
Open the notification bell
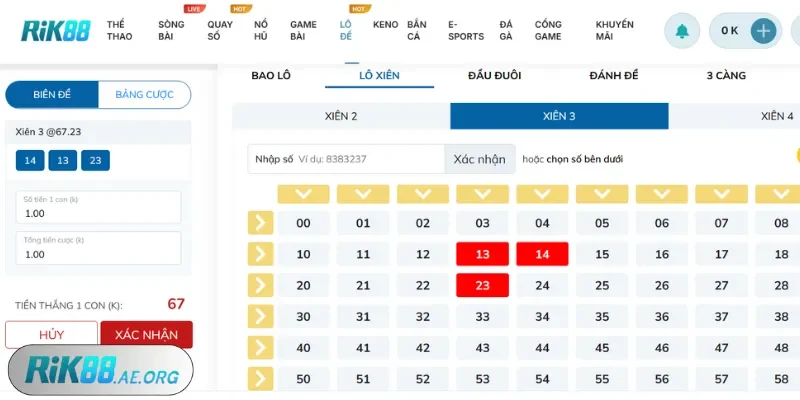pos(683,31)
